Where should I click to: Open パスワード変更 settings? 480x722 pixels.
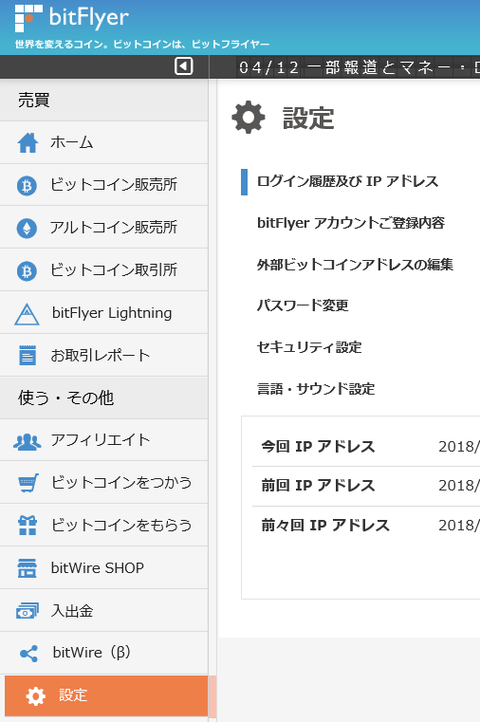tap(302, 305)
